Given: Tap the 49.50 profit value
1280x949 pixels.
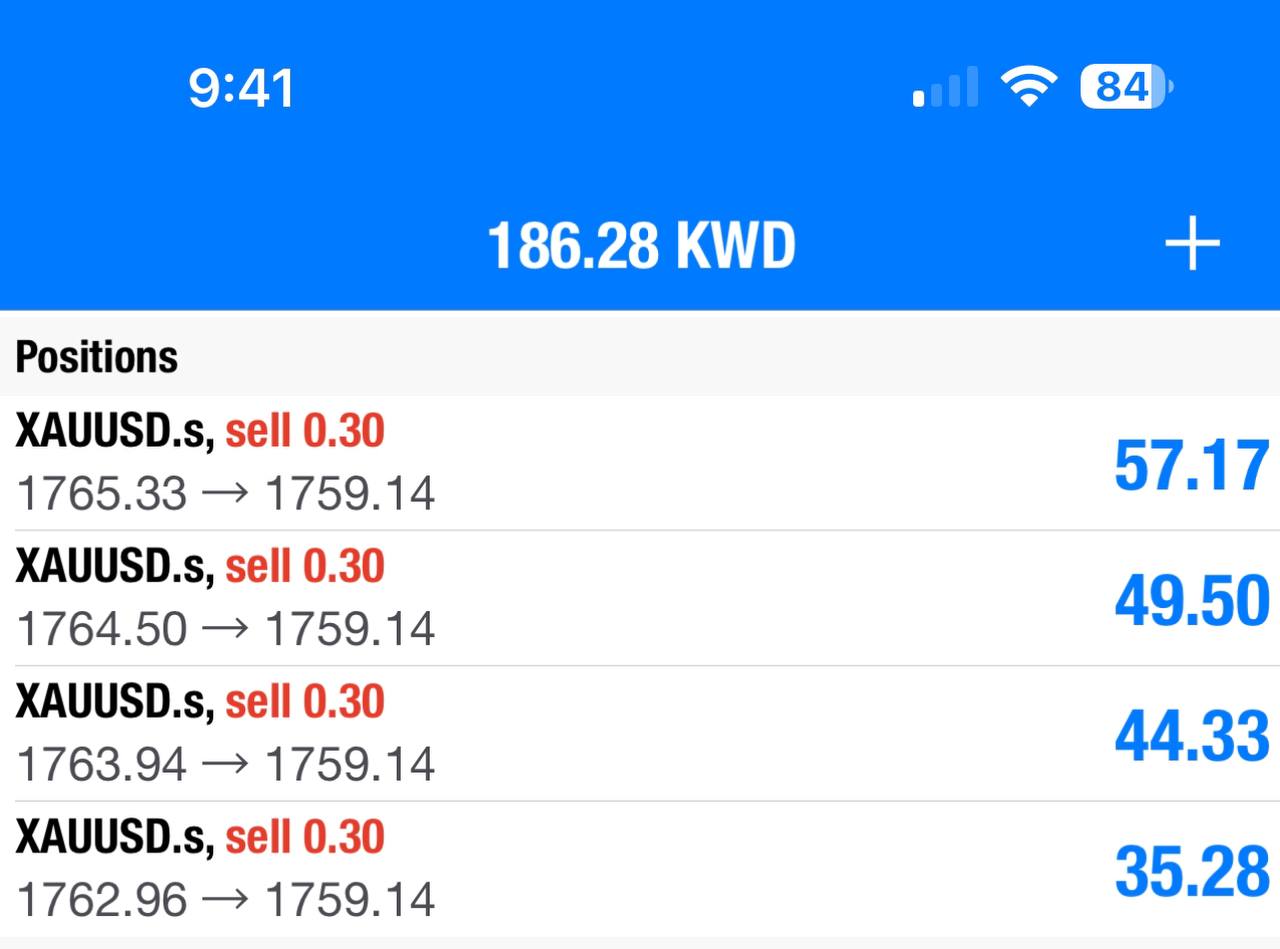Looking at the screenshot, I should pyautogui.click(x=1192, y=602).
